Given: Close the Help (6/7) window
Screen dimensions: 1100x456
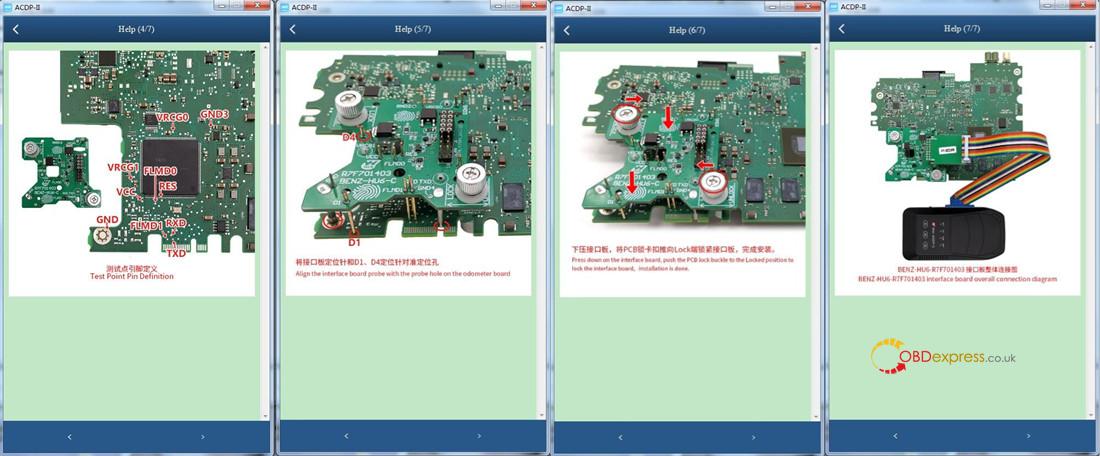Looking at the screenshot, I should (809, 6).
